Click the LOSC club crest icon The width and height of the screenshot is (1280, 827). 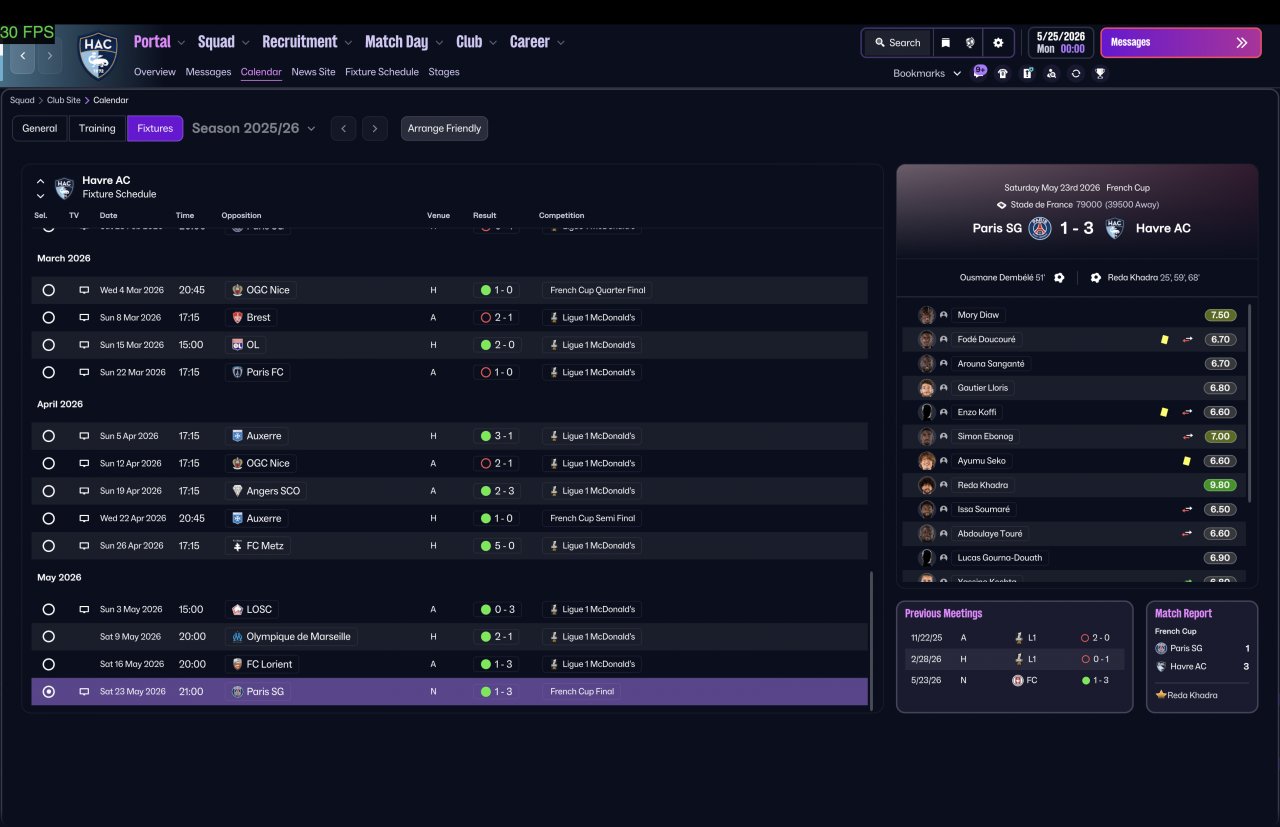pyautogui.click(x=237, y=609)
